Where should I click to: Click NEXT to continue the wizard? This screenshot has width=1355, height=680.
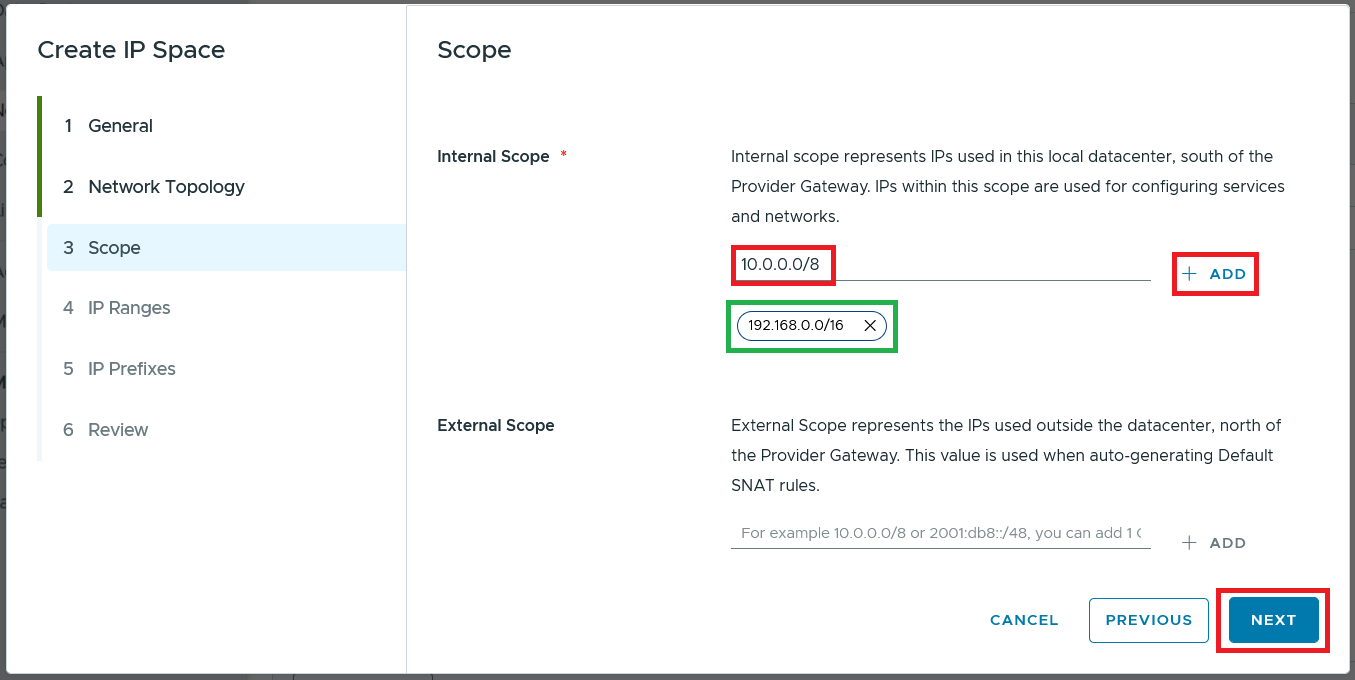[1273, 620]
